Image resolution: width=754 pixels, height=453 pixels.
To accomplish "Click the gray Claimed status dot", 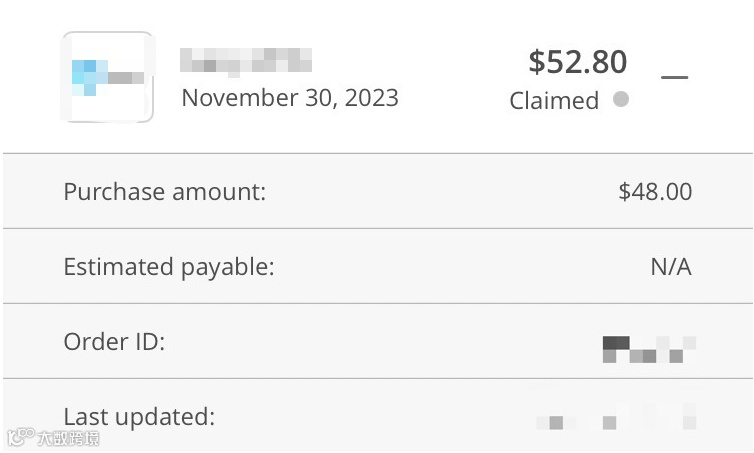I will (621, 99).
